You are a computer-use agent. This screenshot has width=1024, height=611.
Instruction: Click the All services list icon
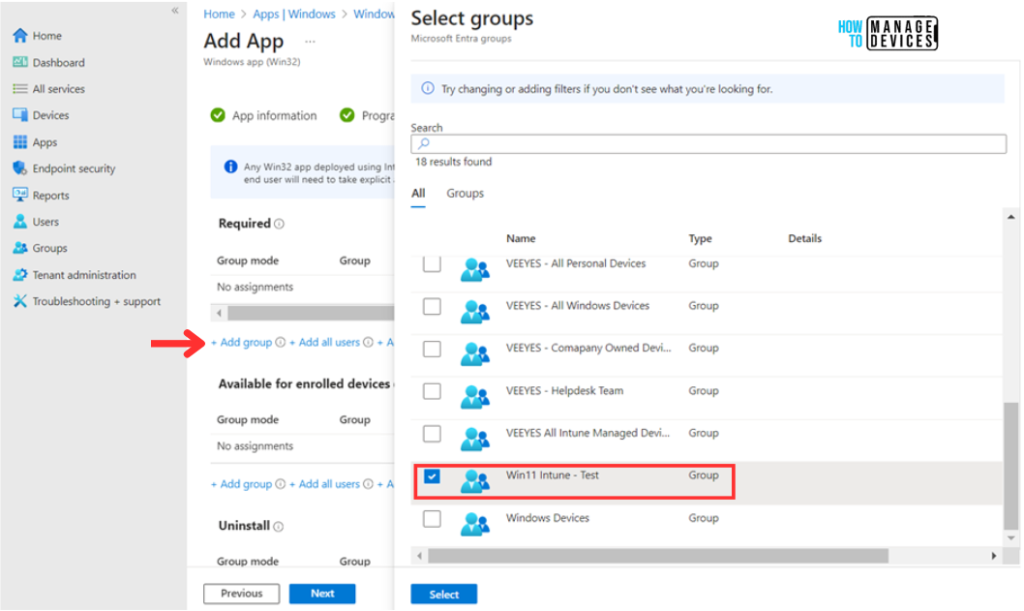pyautogui.click(x=20, y=89)
